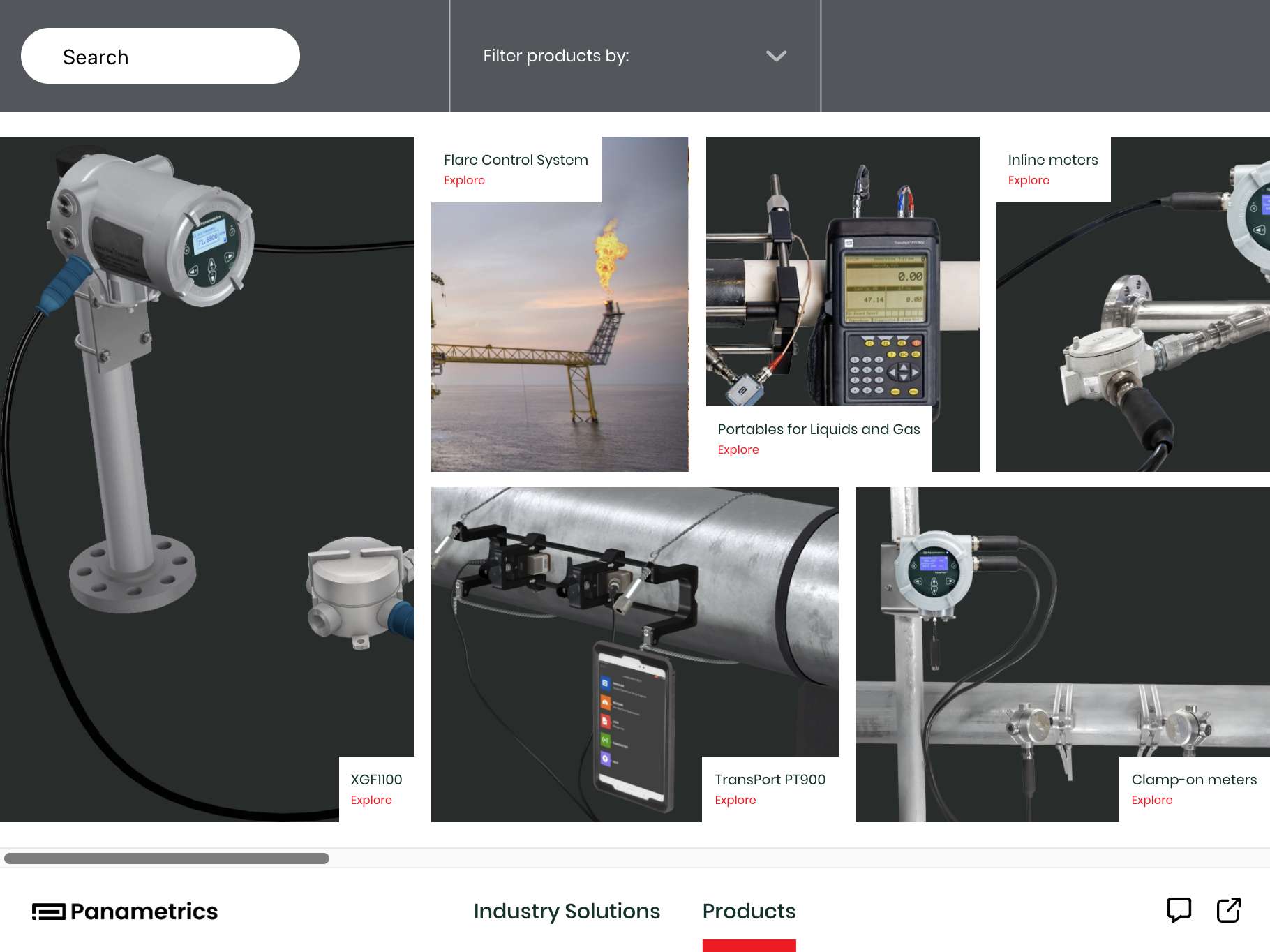Viewport: 1270px width, 952px height.
Task: Click the Panametrics logo
Action: click(125, 912)
